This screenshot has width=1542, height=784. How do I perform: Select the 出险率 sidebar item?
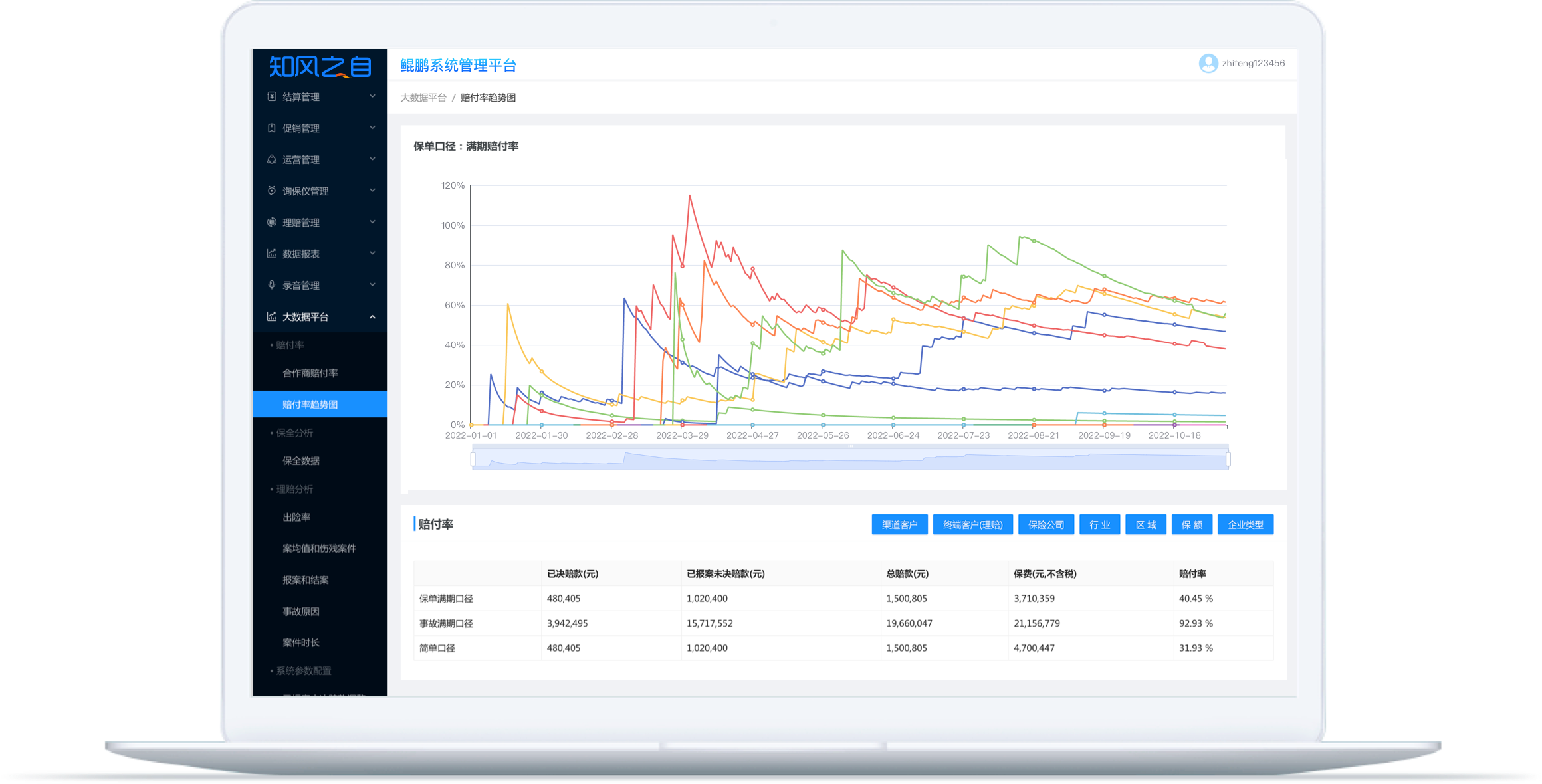pos(296,517)
